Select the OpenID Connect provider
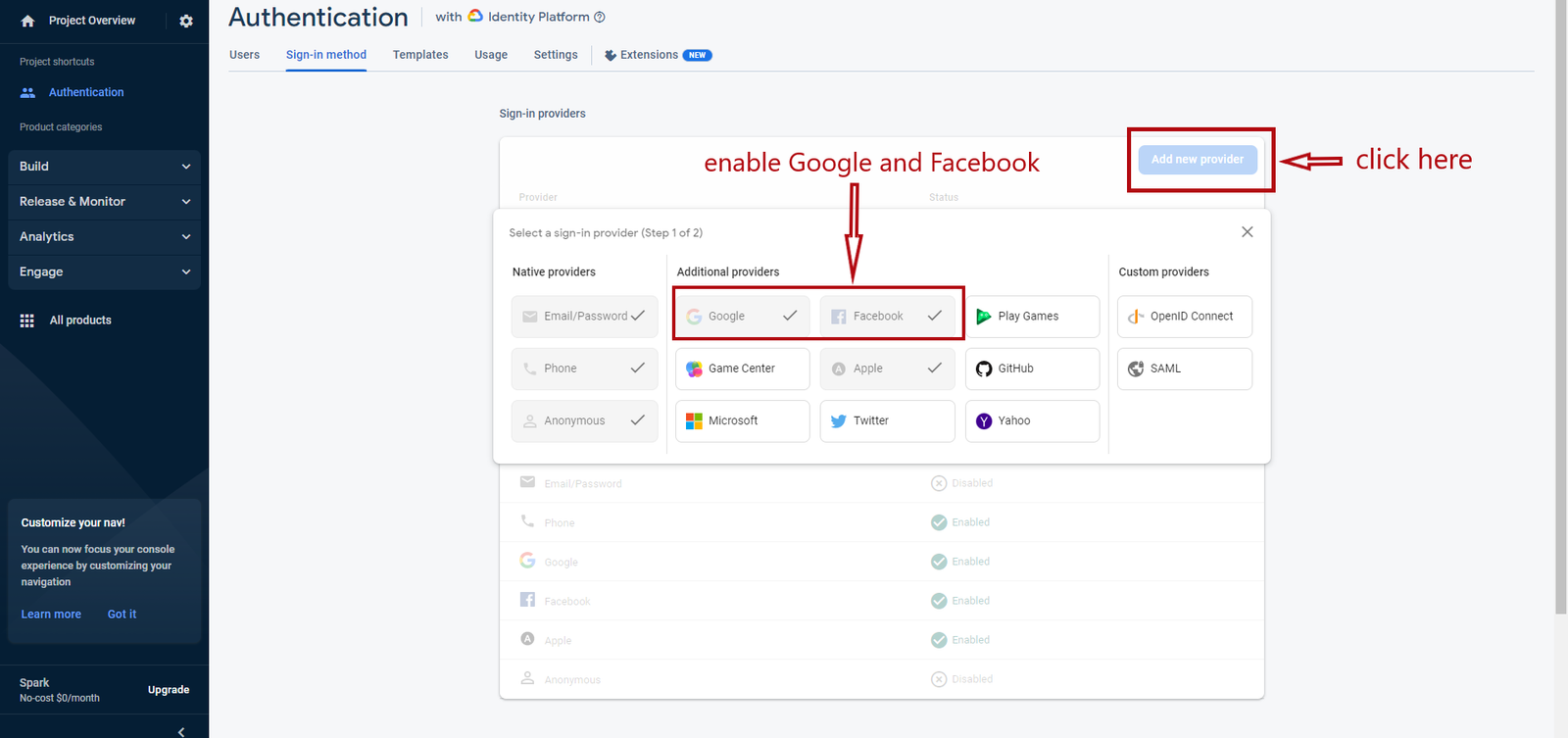This screenshot has height=738, width=1568. coord(1185,317)
